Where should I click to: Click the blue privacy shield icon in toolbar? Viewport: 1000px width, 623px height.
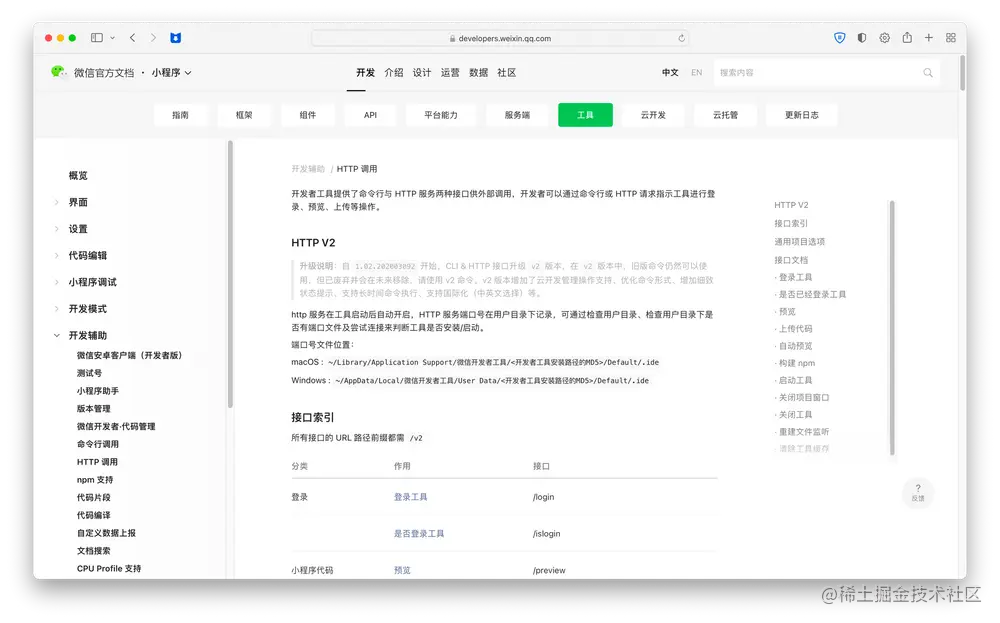[x=840, y=37]
